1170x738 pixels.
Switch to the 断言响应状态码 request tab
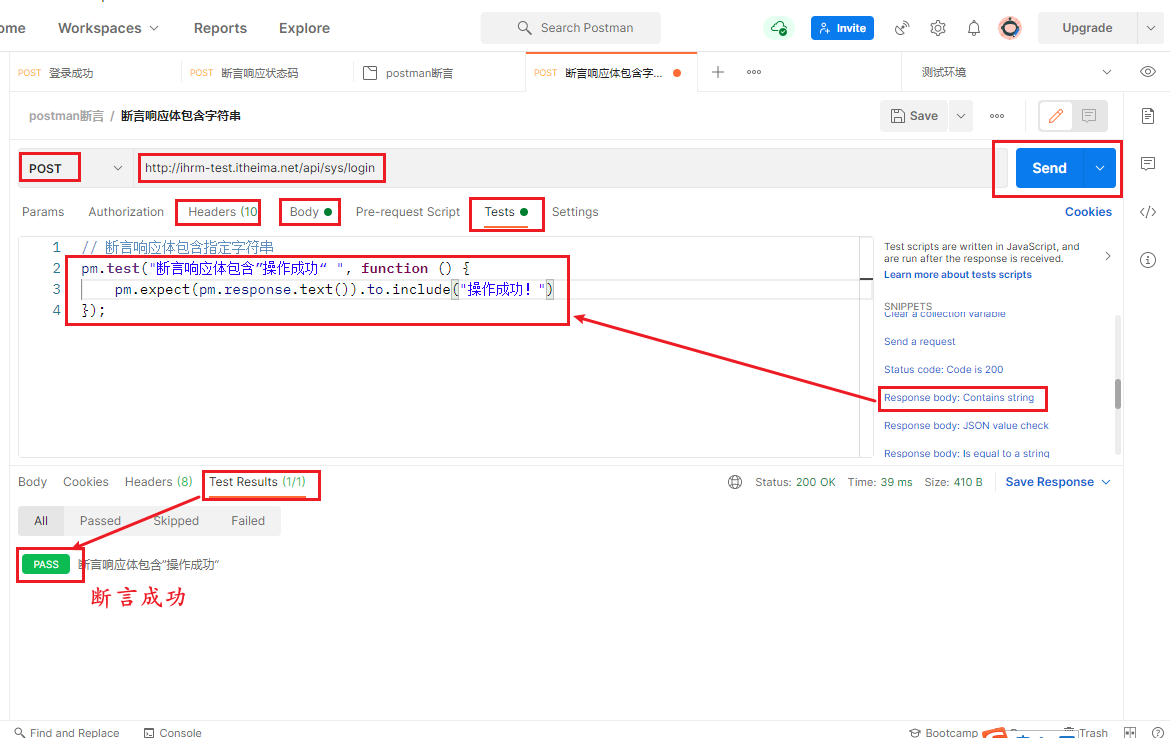(245, 72)
